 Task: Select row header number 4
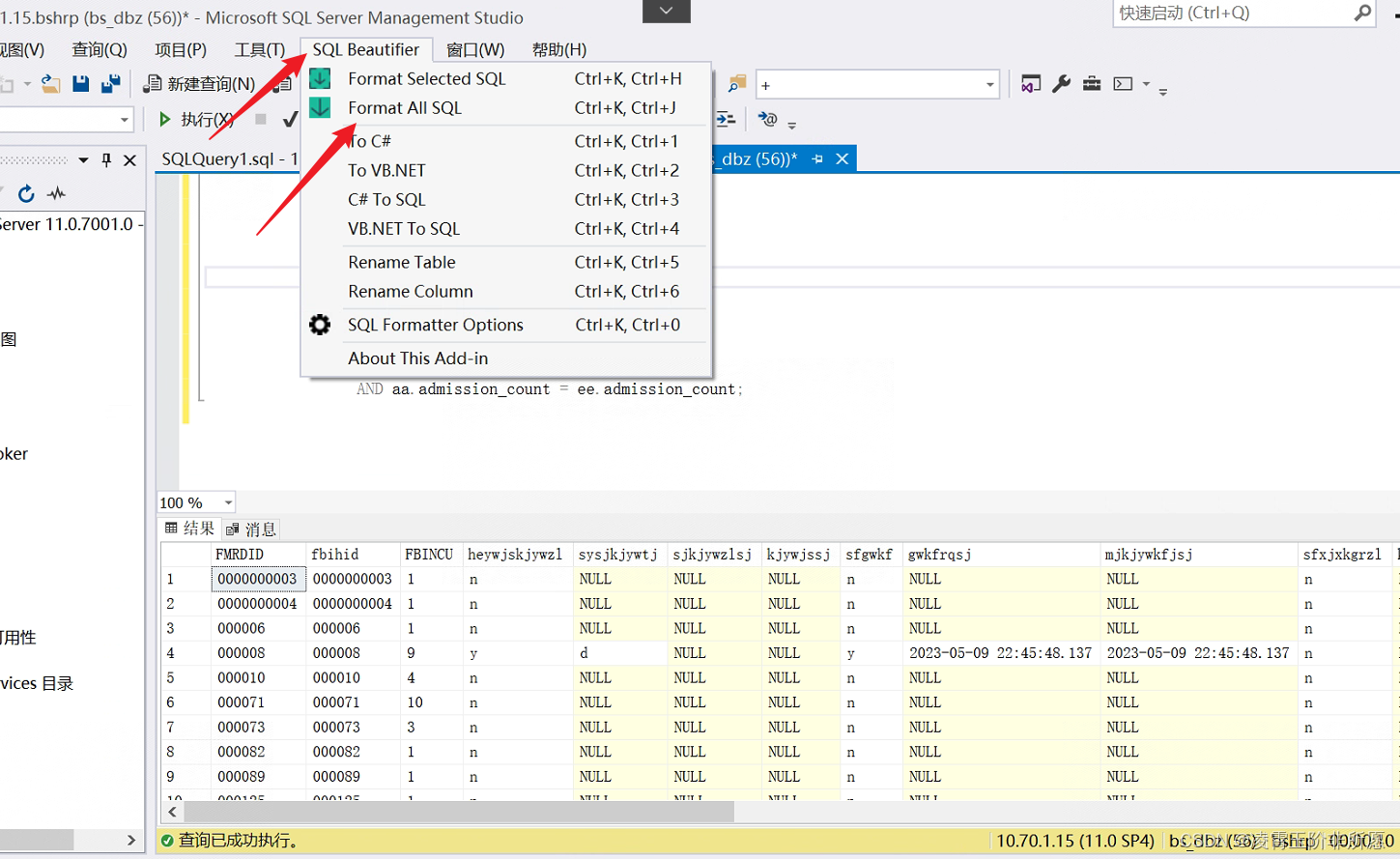pos(186,653)
